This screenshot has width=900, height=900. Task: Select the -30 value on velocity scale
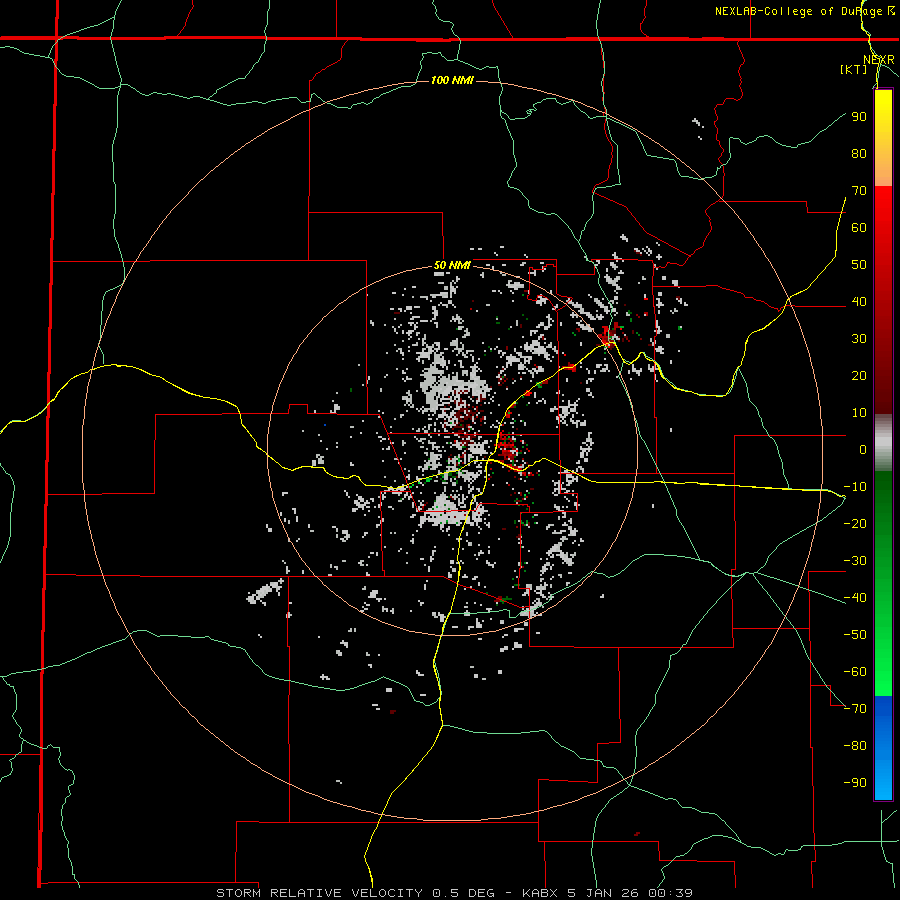(855, 561)
